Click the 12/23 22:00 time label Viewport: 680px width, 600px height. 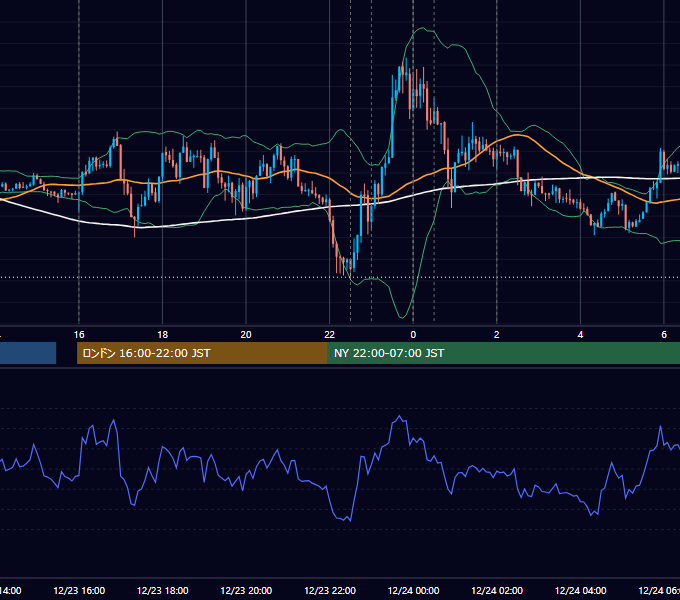(x=330, y=590)
